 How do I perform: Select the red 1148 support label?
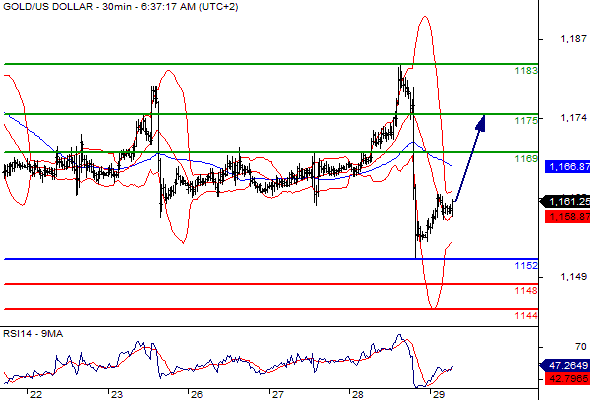pos(526,290)
